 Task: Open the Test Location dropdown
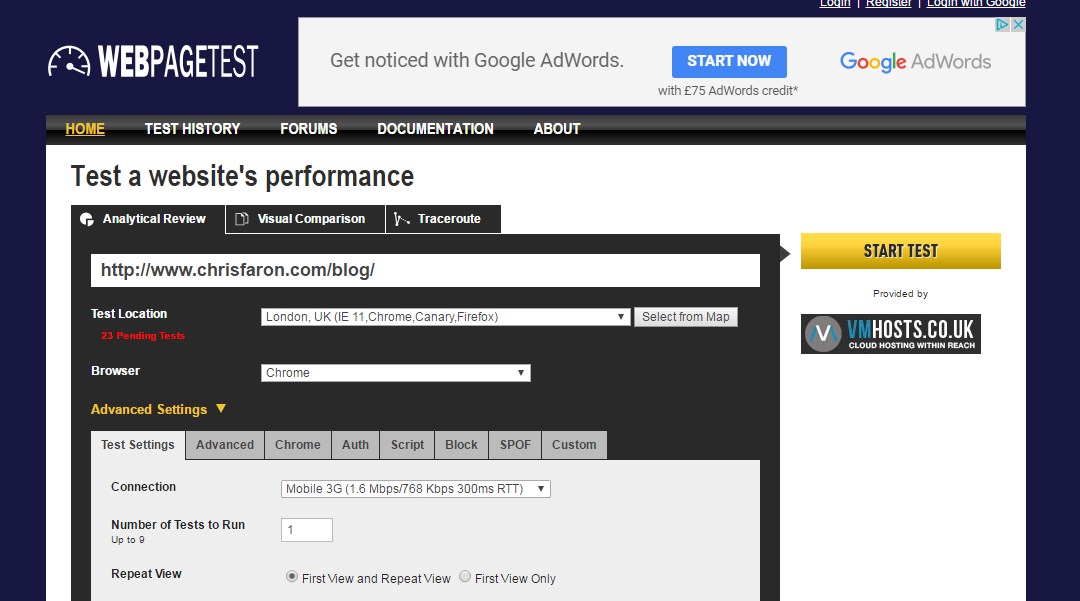(x=445, y=317)
